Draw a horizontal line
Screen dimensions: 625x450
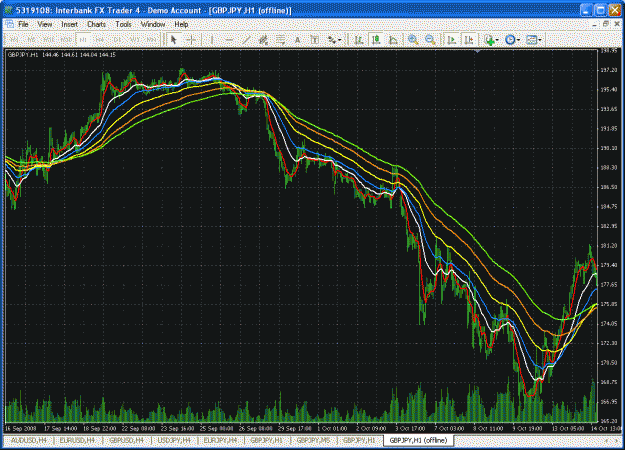pyautogui.click(x=229, y=40)
